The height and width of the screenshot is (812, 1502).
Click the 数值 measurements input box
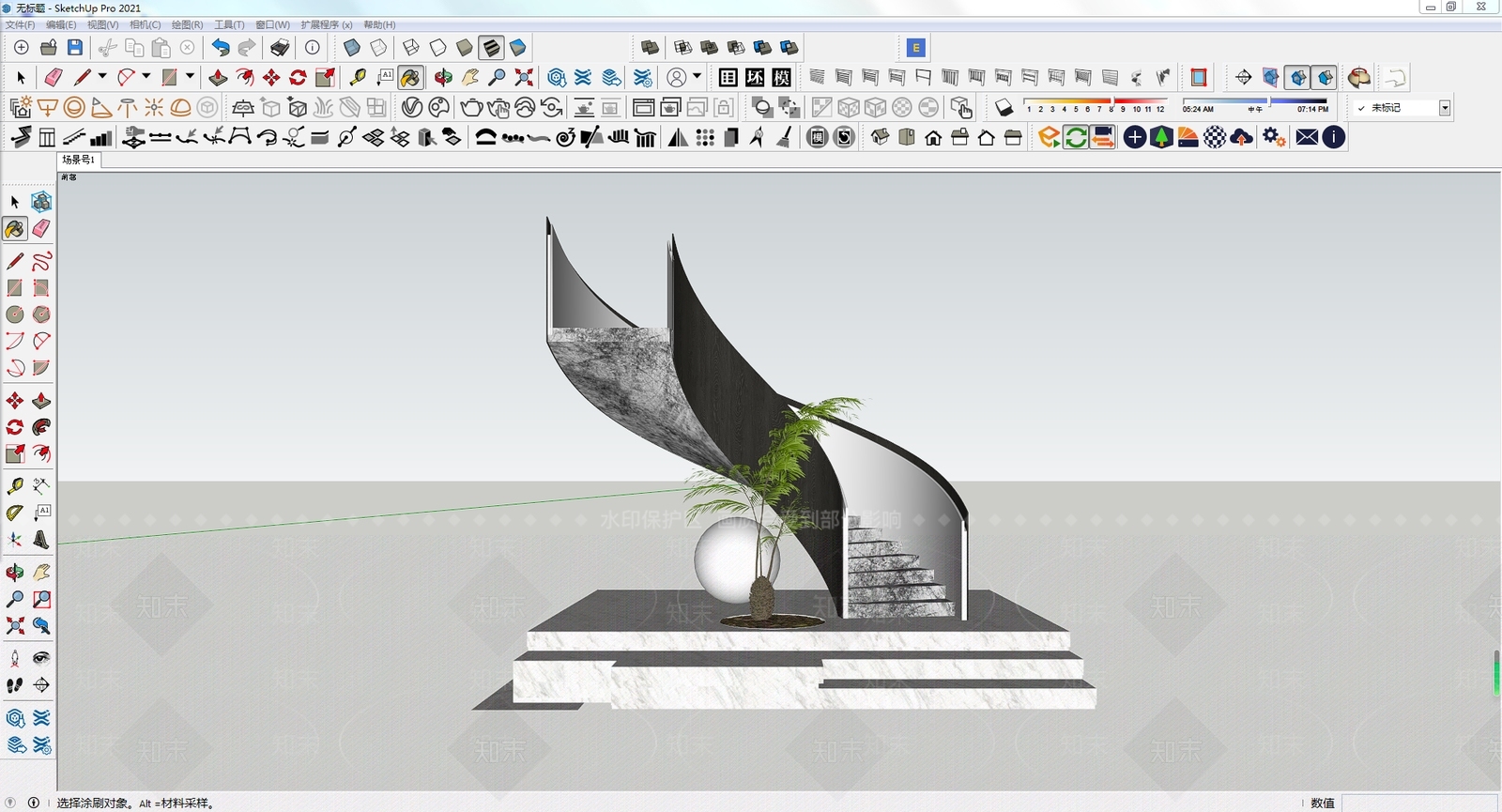tap(1419, 803)
